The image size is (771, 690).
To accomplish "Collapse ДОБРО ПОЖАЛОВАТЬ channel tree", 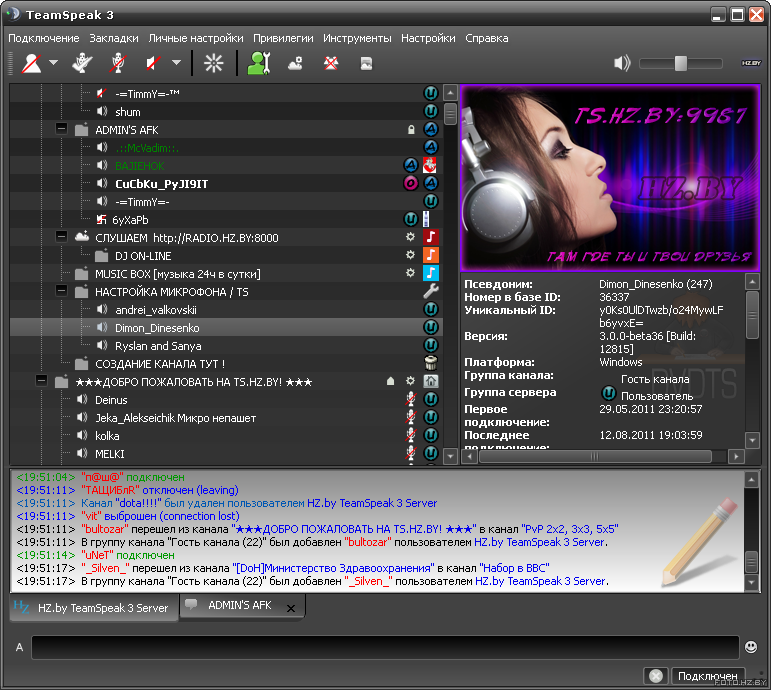I will coord(41,381).
